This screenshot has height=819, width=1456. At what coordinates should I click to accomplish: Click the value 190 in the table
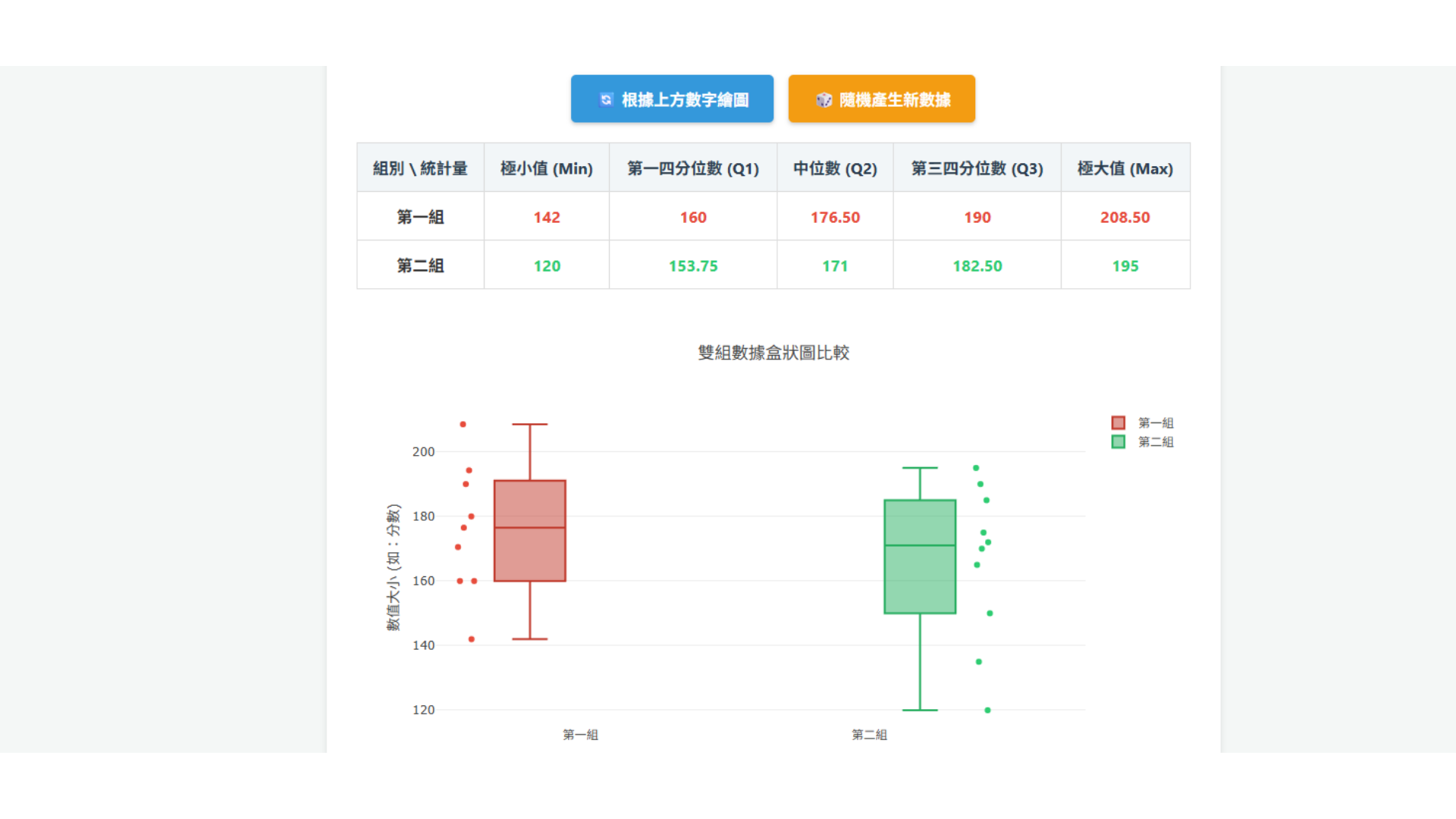click(977, 217)
